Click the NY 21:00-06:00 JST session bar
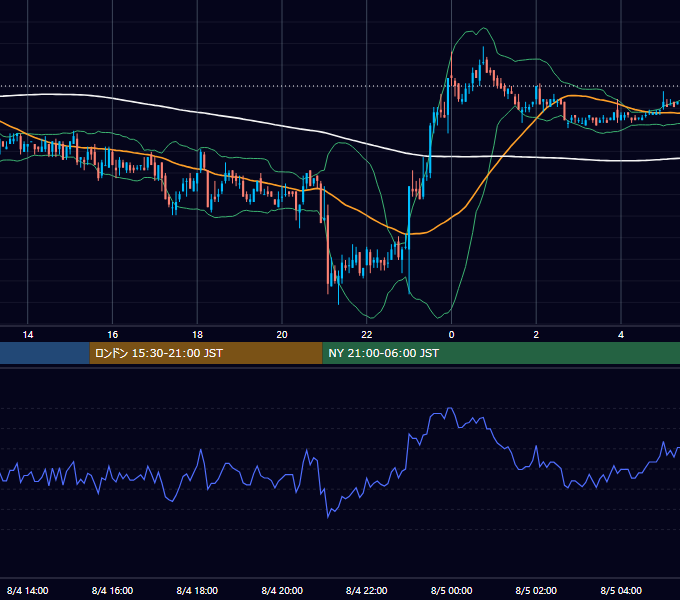Viewport: 680px width, 600px height. 501,353
